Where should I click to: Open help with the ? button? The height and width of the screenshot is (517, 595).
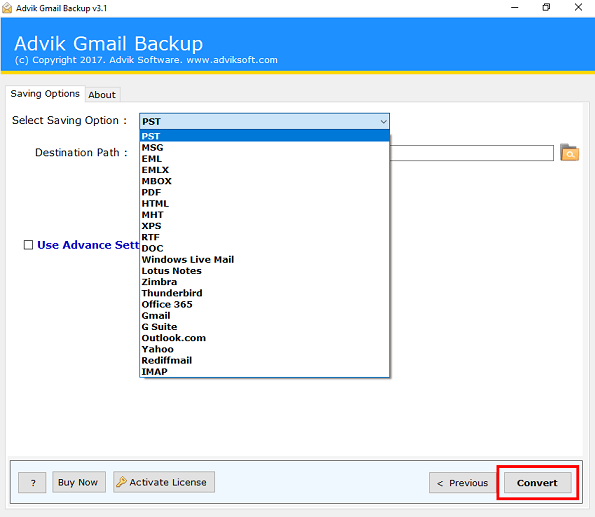click(32, 482)
